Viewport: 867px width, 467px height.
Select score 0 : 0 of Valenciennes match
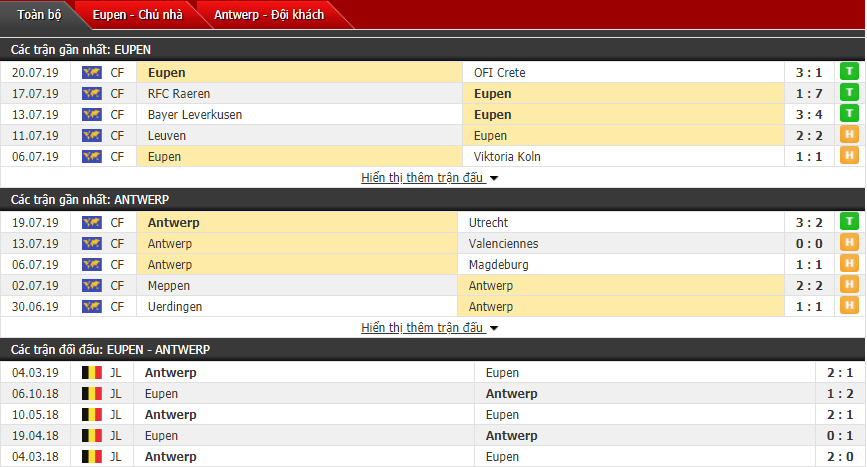[x=809, y=243]
